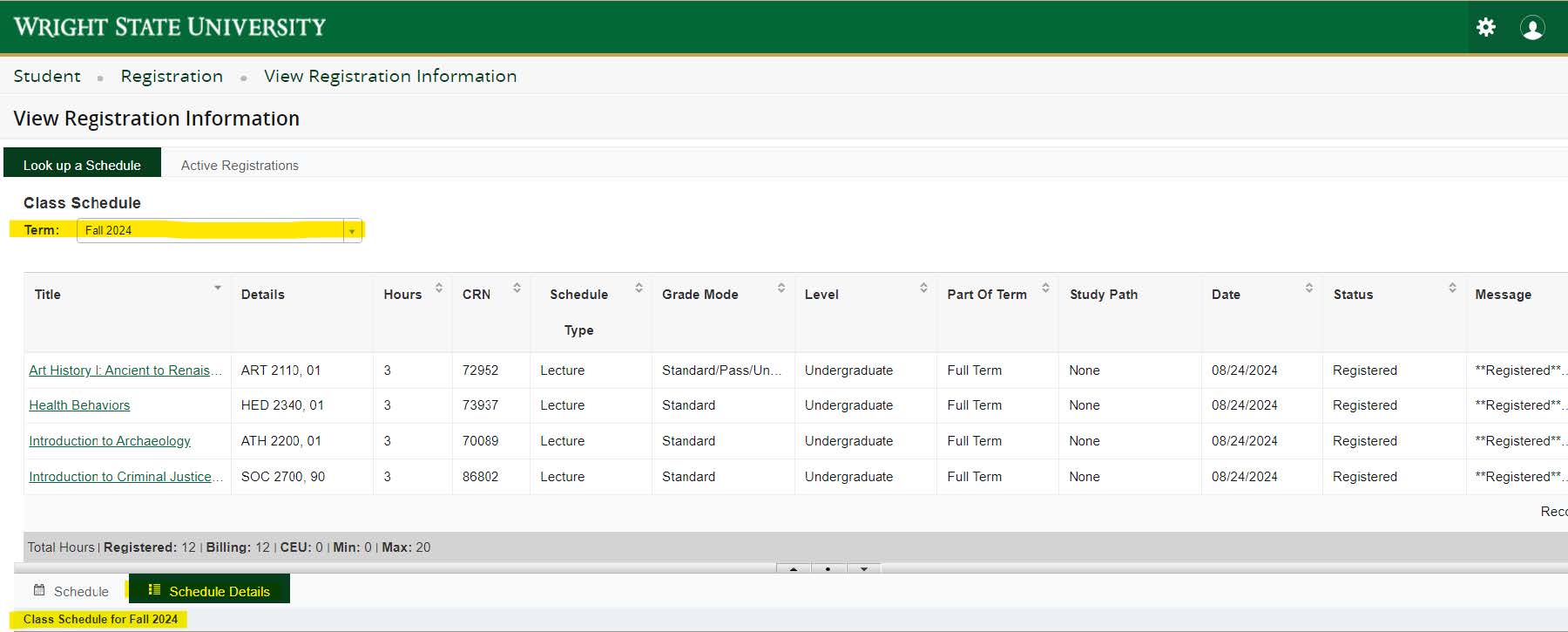Select the Look up a Schedule tab
This screenshot has width=1568, height=632.
[x=82, y=166]
